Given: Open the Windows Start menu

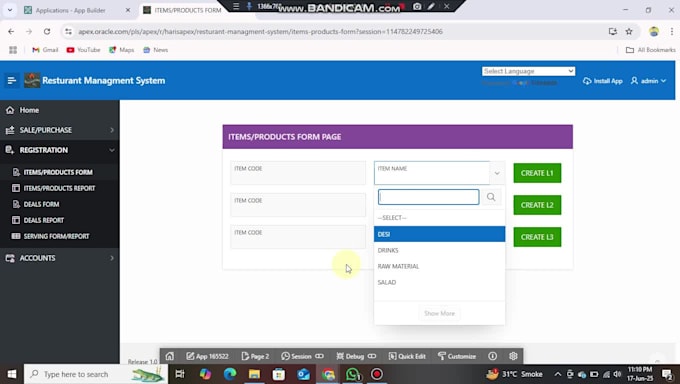Looking at the screenshot, I should [12, 374].
